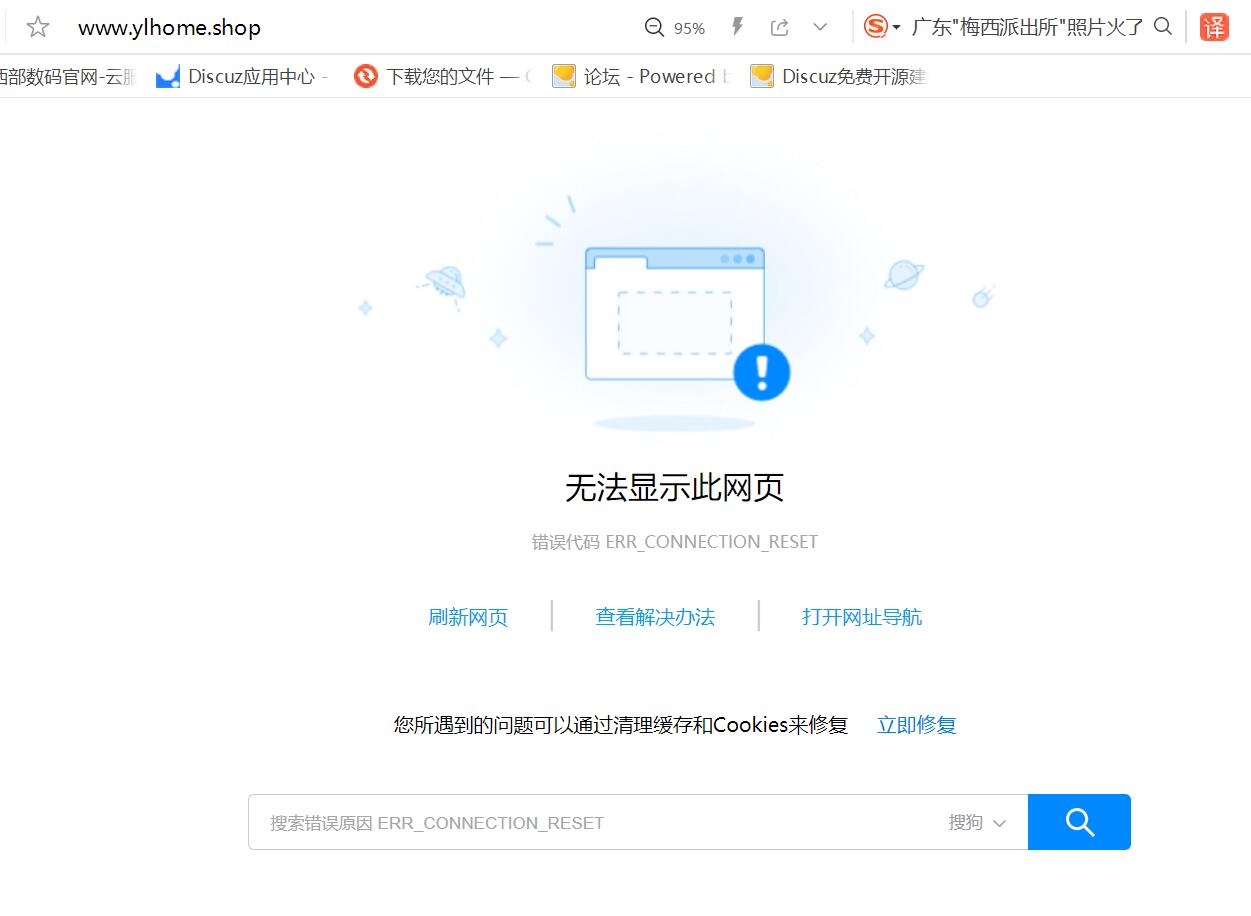Expand the 搜狗 search engine dropdown
Viewport: 1251px width, 916px height.
pos(977,823)
